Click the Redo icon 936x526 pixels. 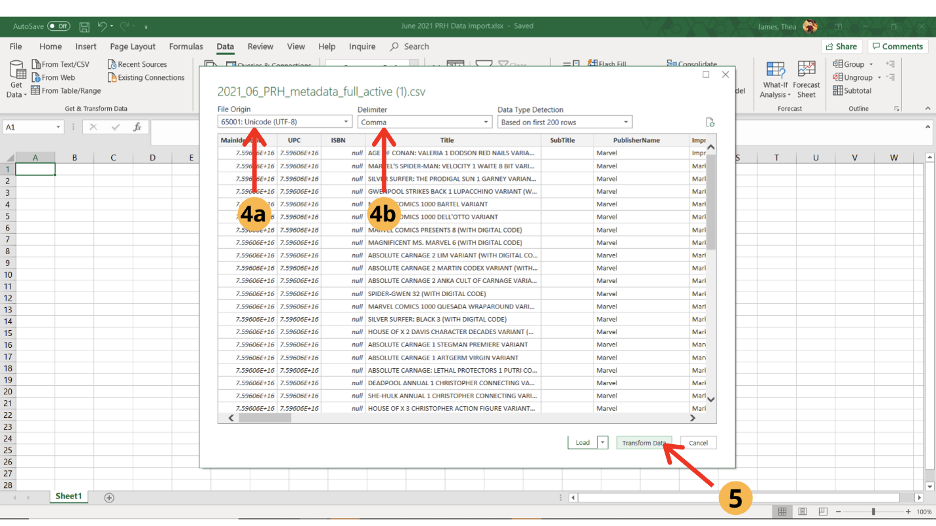click(x=125, y=26)
